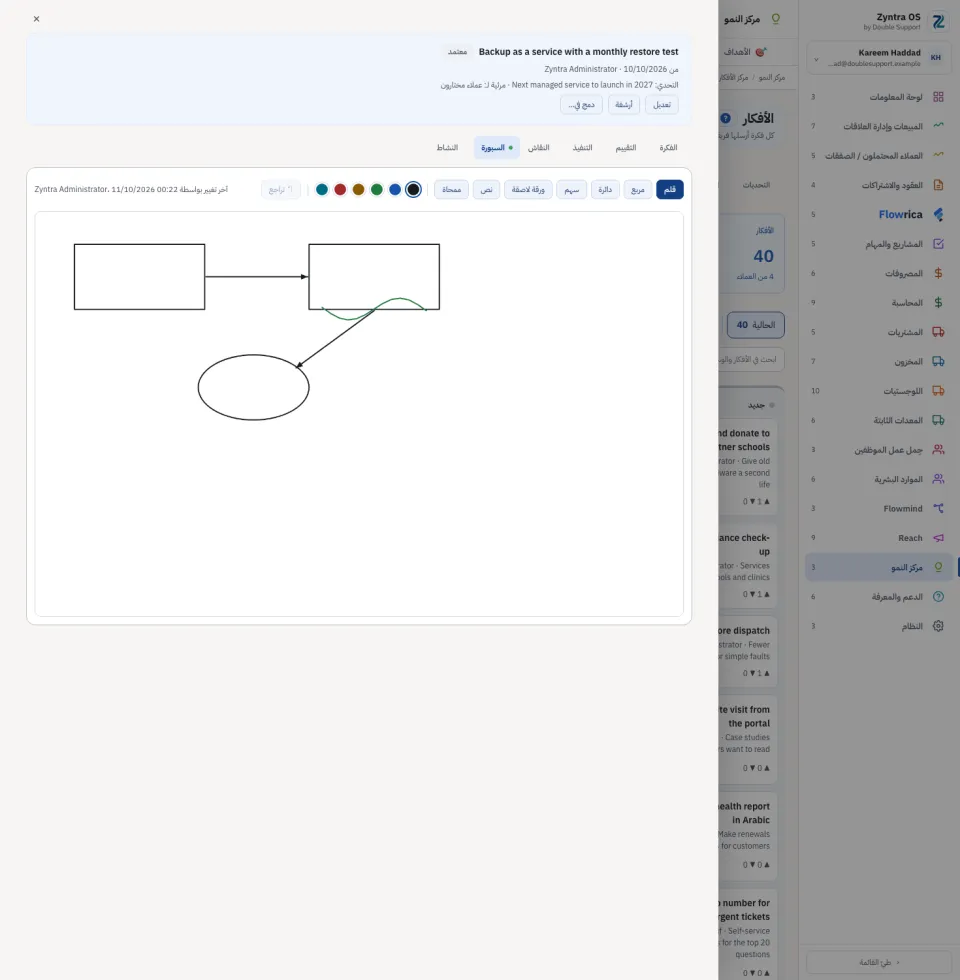This screenshot has width=960, height=980.
Task: Click the blue help icon beside الأفكار heading
Action: pos(726,118)
